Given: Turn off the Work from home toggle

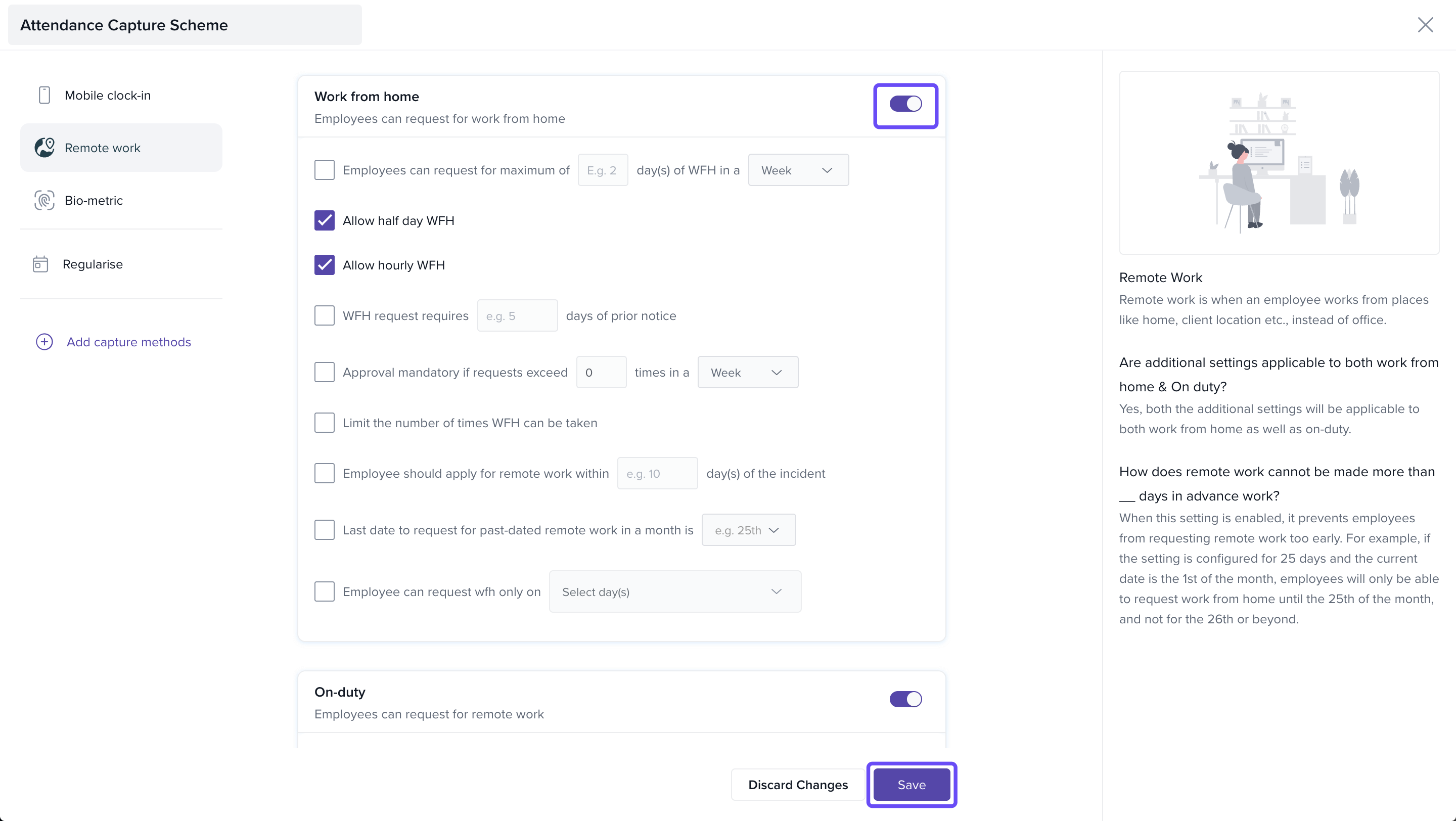Looking at the screenshot, I should click(x=905, y=104).
